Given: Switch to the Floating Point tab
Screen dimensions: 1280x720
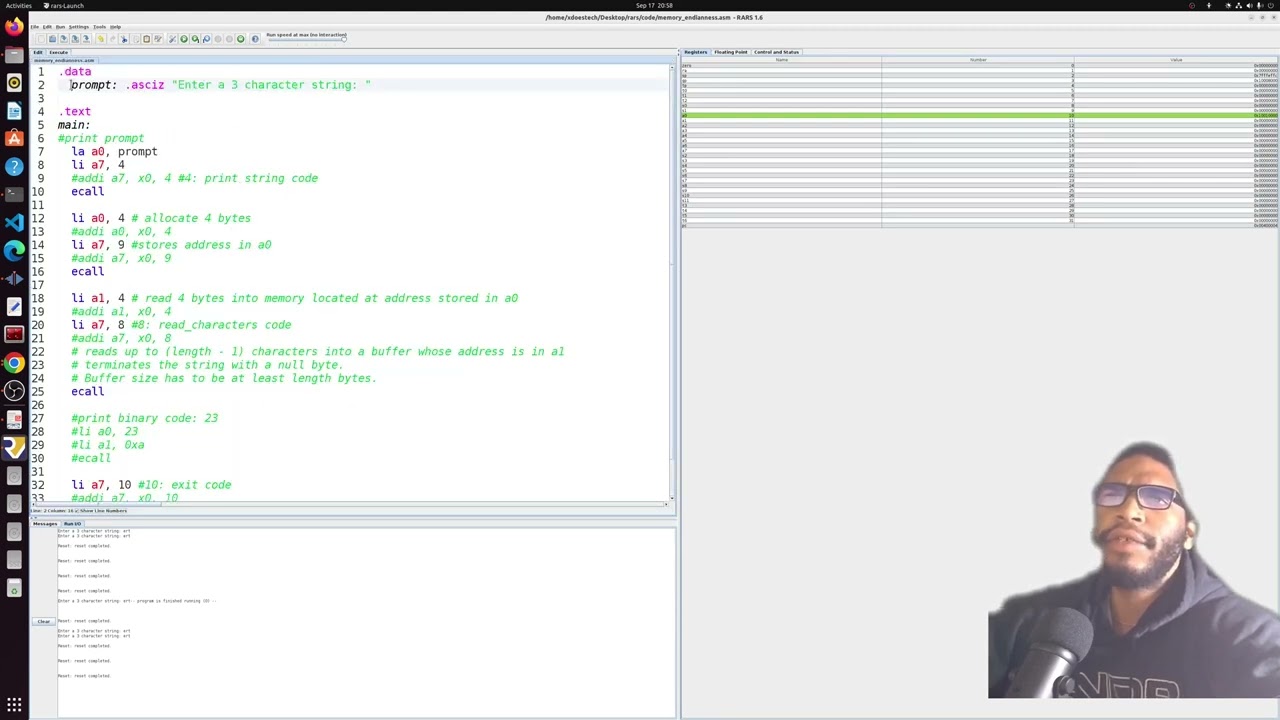Looking at the screenshot, I should tap(730, 52).
